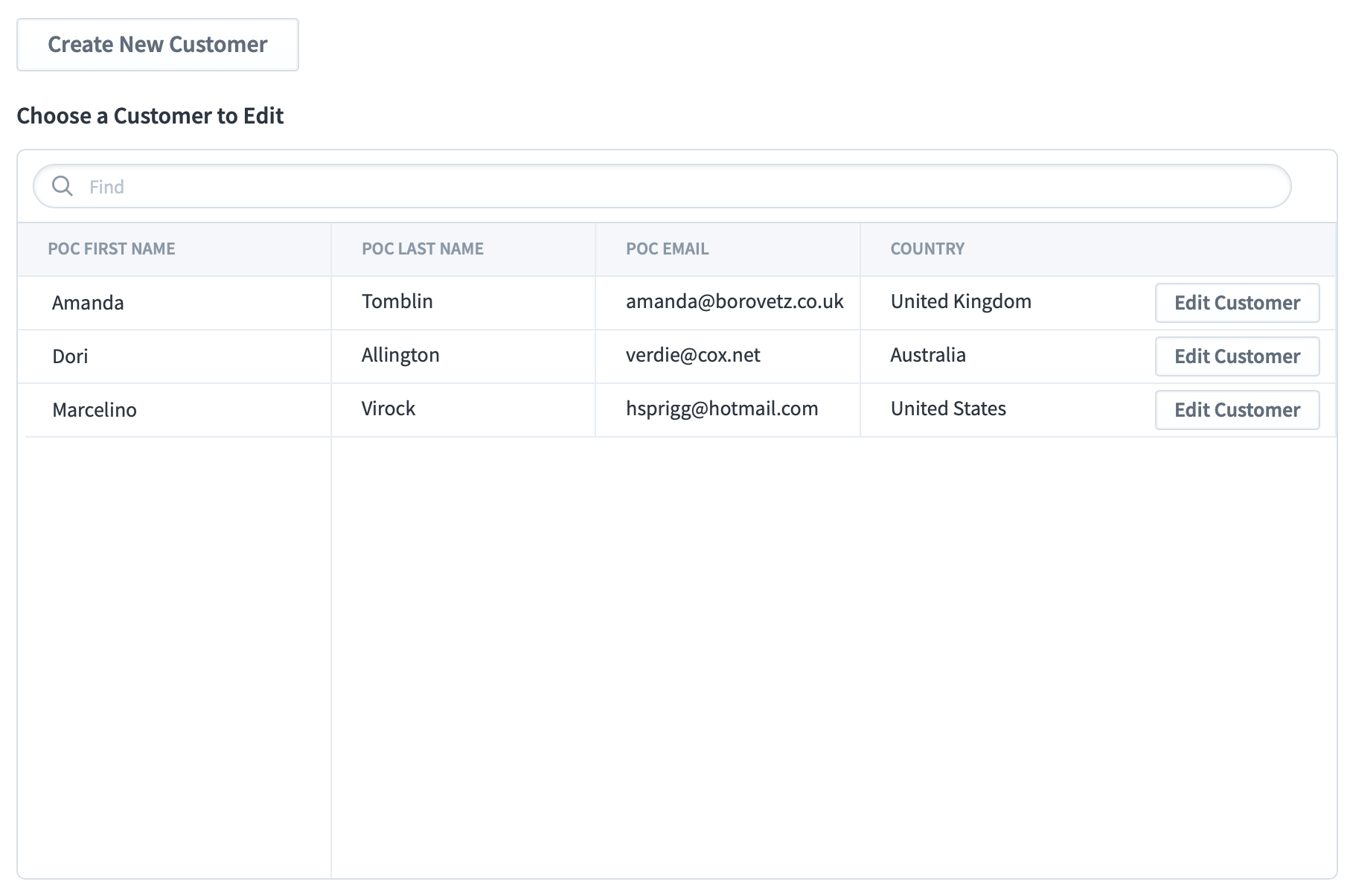This screenshot has height=896, width=1353.
Task: Click the magnifying glass search icon
Action: pyautogui.click(x=63, y=186)
